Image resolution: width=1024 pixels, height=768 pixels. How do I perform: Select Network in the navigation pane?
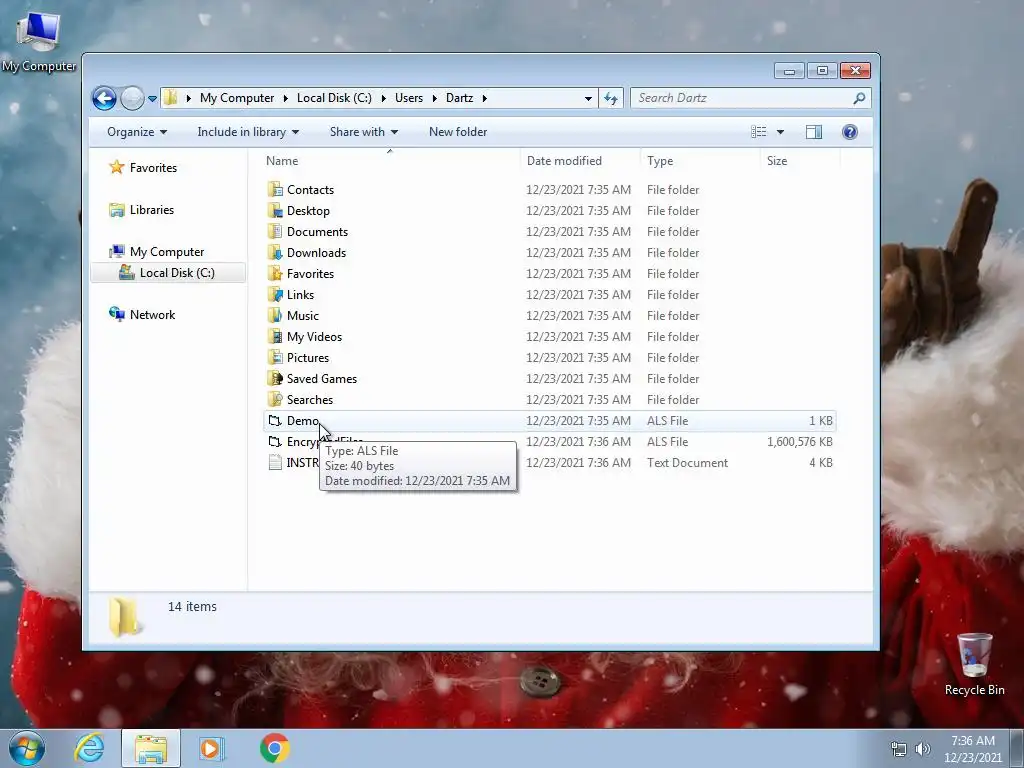coord(152,315)
